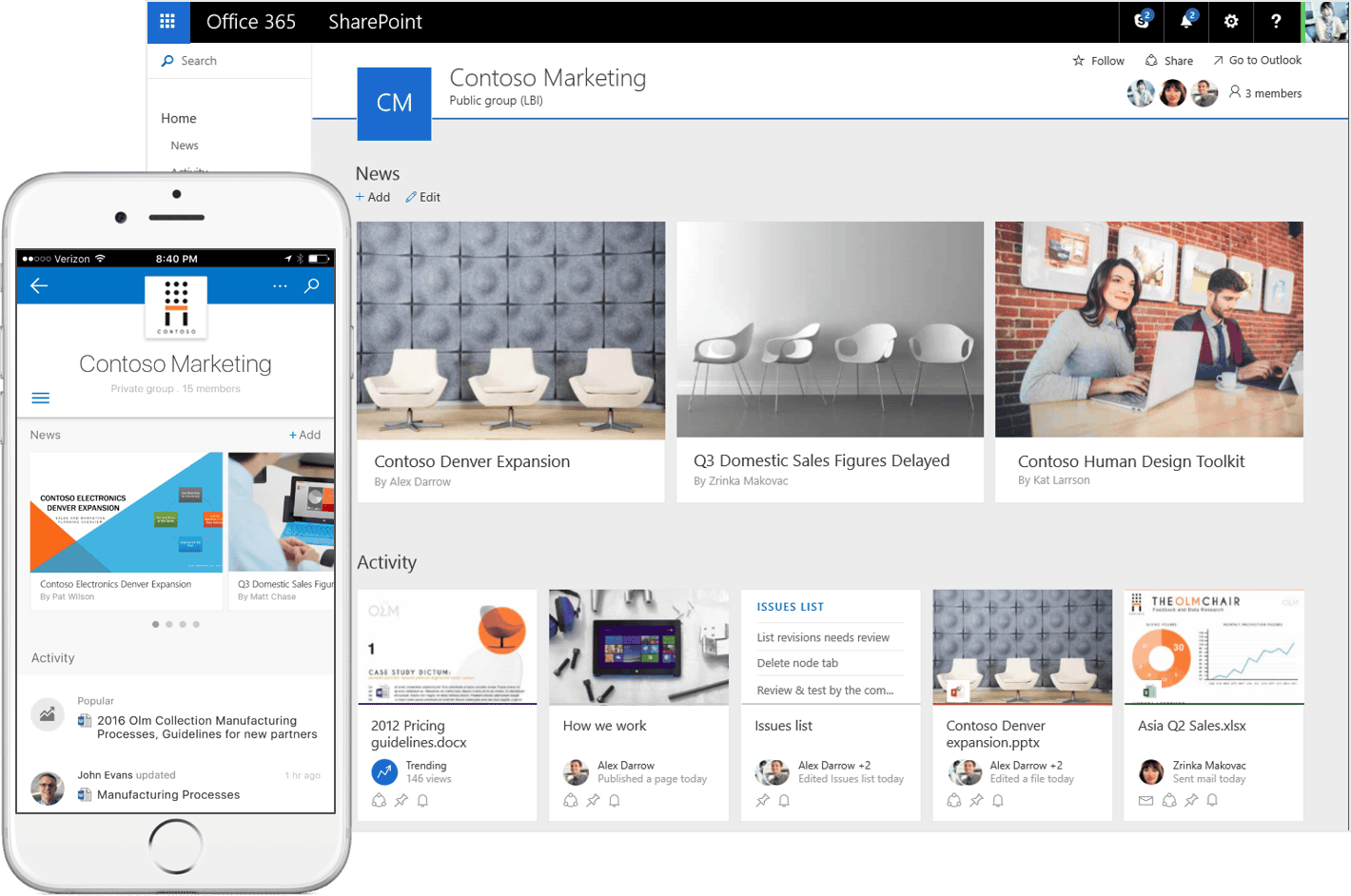Open the help question mark icon
This screenshot has width=1351, height=896.
[1276, 21]
